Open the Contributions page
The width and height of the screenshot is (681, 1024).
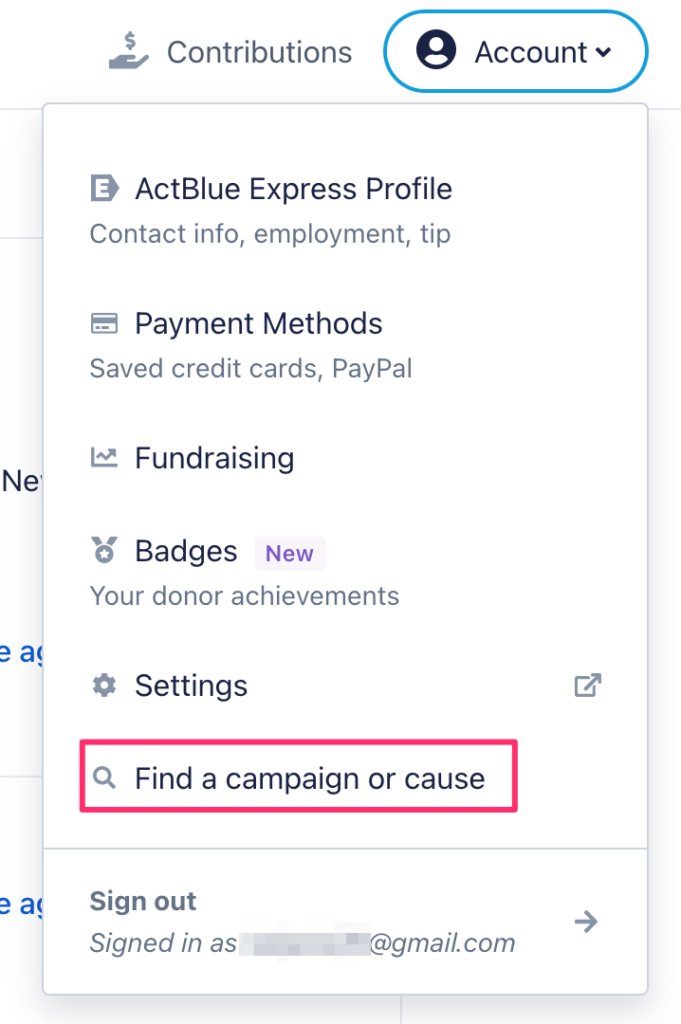point(230,52)
